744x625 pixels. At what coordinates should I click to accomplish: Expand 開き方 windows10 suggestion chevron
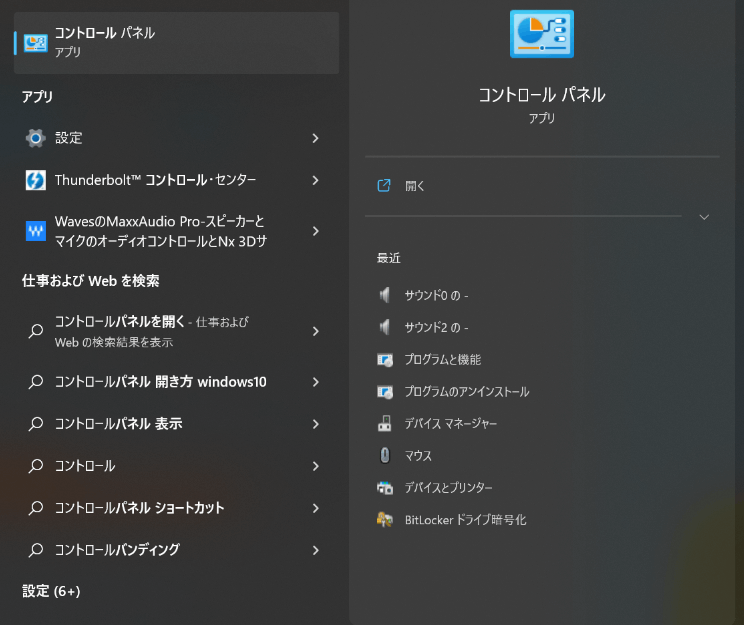click(316, 382)
